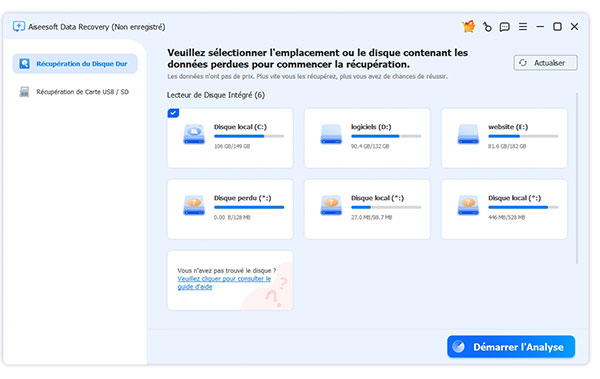Image resolution: width=600 pixels, height=379 pixels.
Task: Click the logiciels (D:) drive icon
Action: point(331,134)
